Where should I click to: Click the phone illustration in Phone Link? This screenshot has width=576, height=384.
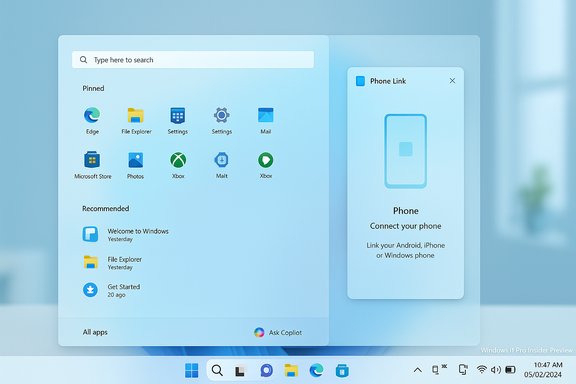(406, 151)
